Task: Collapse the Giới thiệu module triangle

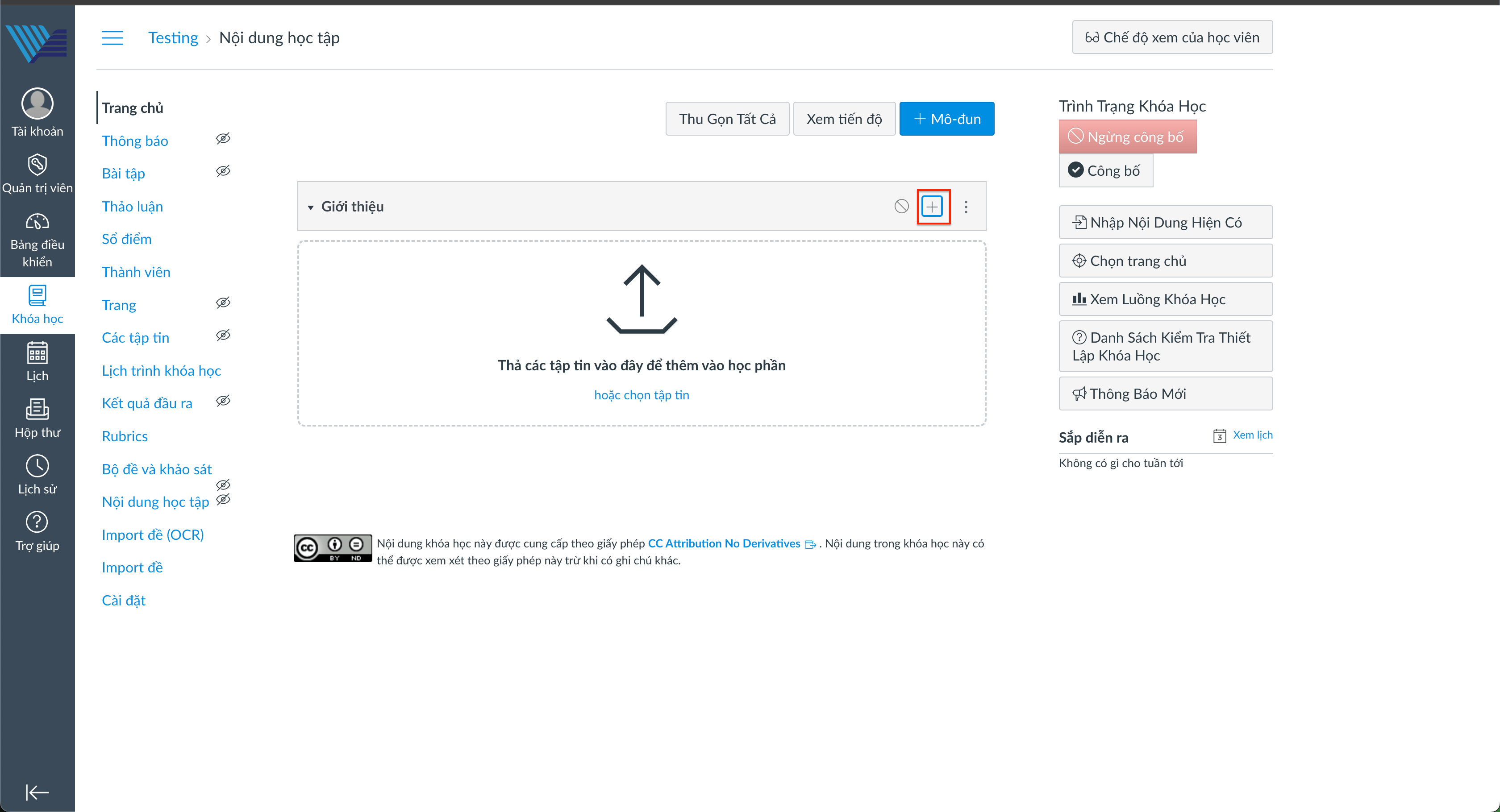Action: (x=310, y=207)
